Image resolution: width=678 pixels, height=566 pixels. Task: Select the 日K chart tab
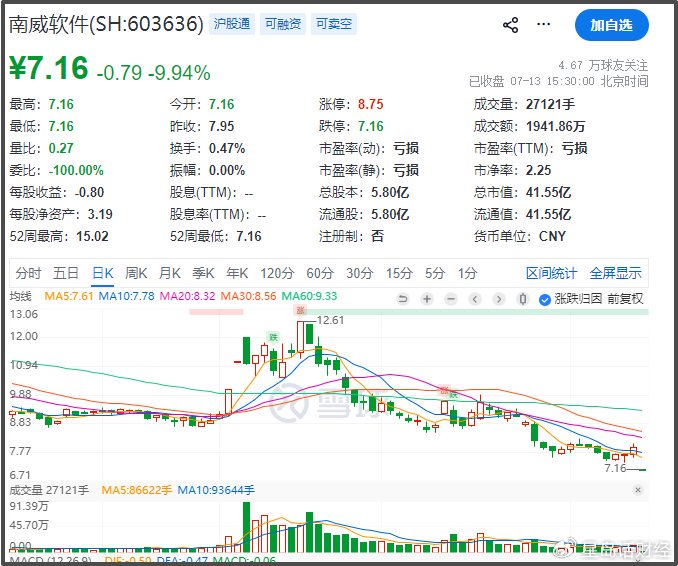coord(103,273)
